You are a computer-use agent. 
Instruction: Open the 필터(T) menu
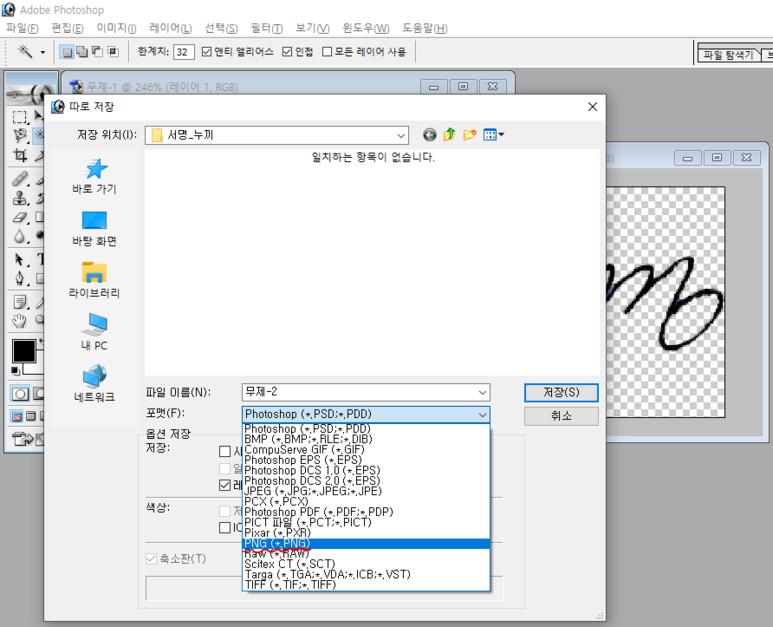coord(267,28)
